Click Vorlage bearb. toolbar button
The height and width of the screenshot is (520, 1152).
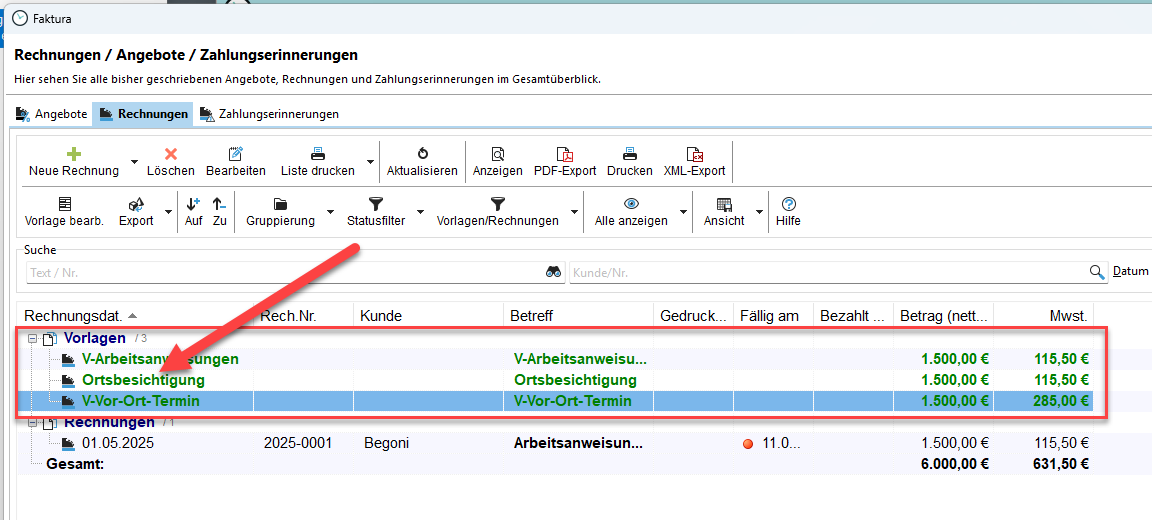click(64, 204)
